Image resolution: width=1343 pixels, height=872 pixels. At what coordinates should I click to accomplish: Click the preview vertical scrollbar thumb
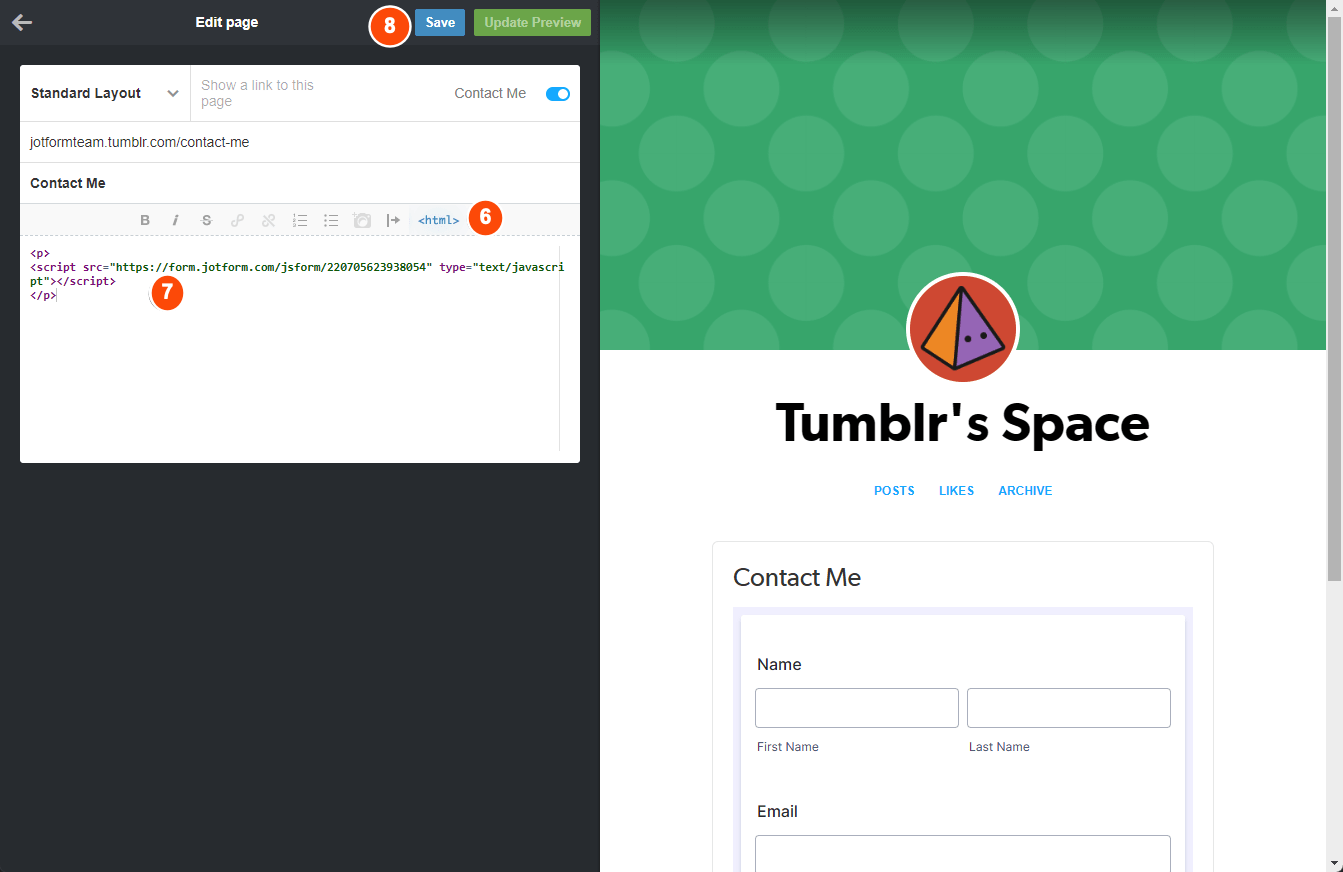1334,298
